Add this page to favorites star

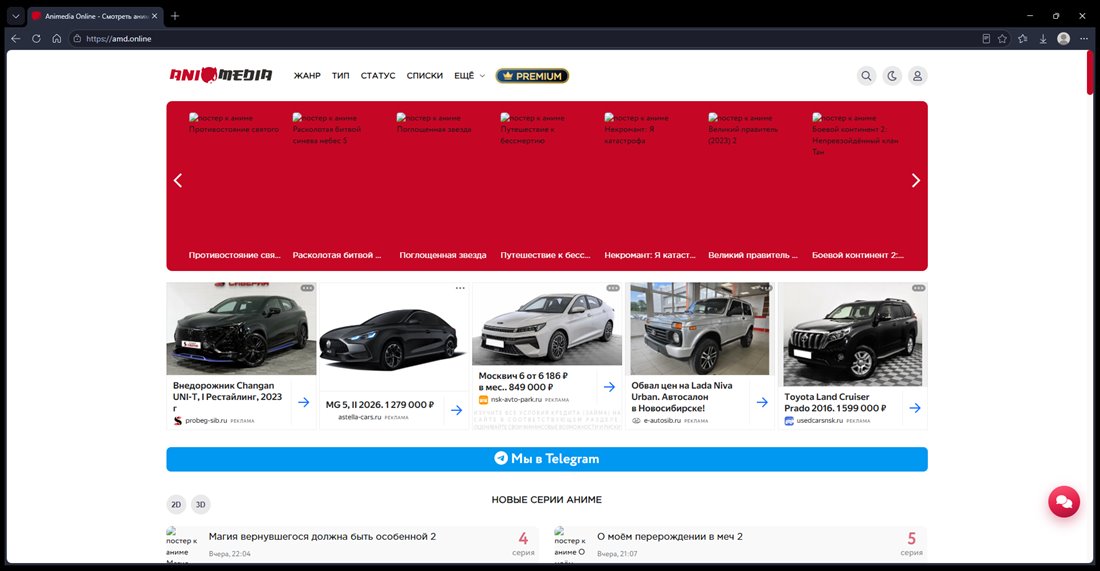pos(1002,39)
